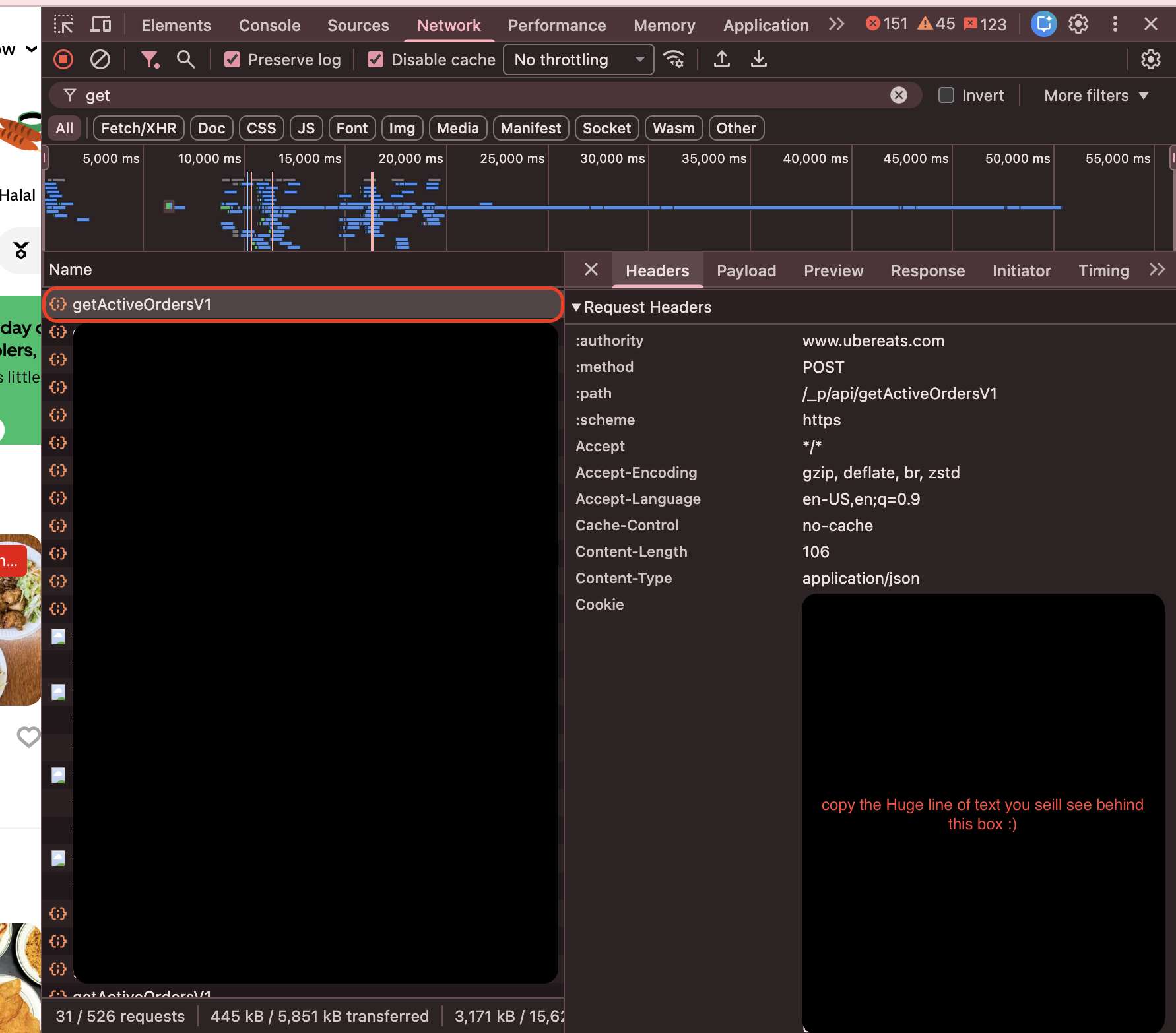Uncheck Disable cache checkbox
The image size is (1176, 1033).
pos(376,60)
